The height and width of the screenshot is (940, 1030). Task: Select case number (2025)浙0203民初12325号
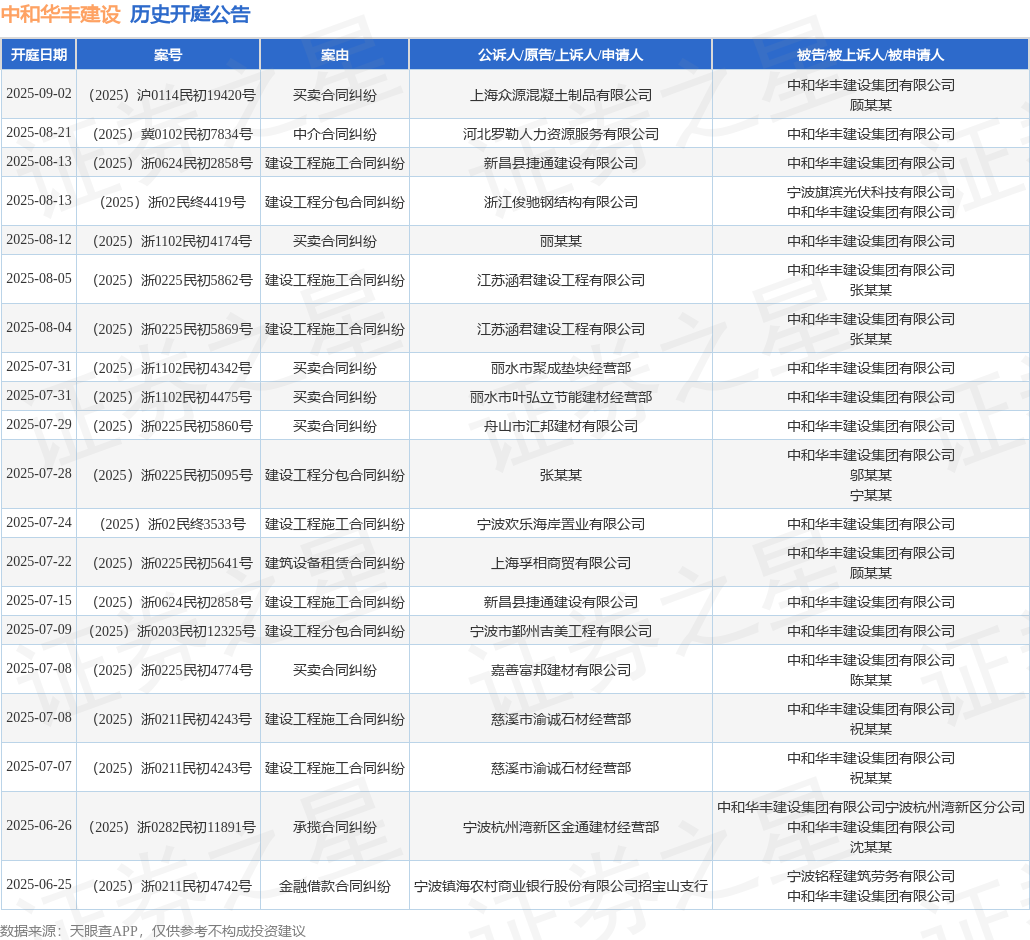[171, 631]
